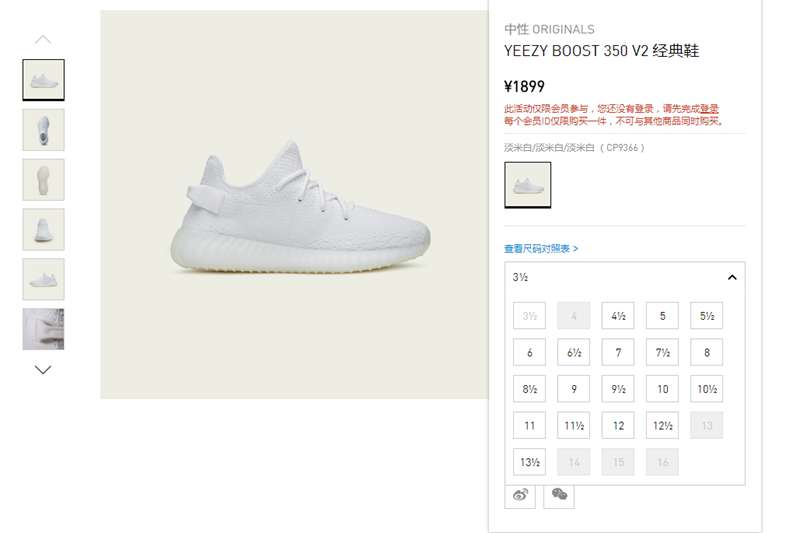Click the thumbnail gallery down arrow
This screenshot has width=800, height=533.
(43, 370)
